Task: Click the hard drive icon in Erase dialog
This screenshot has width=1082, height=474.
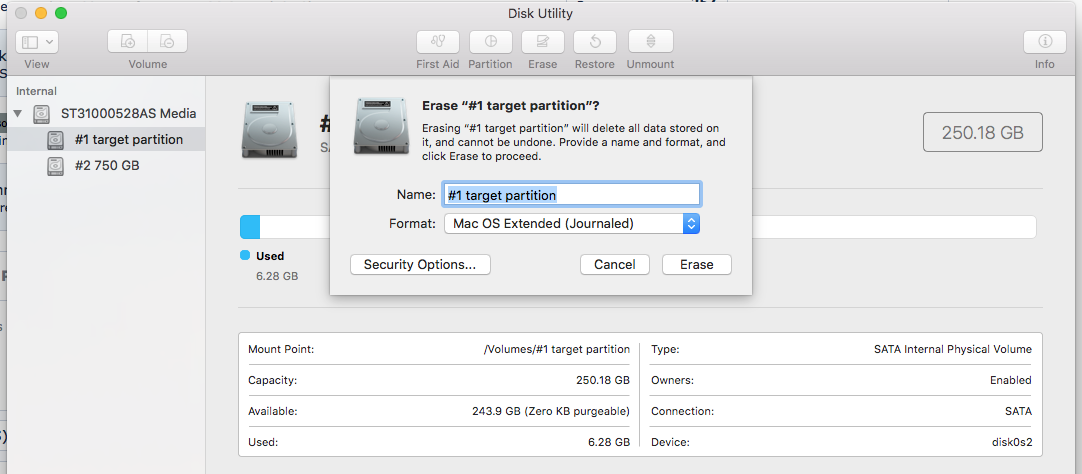Action: pos(382,126)
